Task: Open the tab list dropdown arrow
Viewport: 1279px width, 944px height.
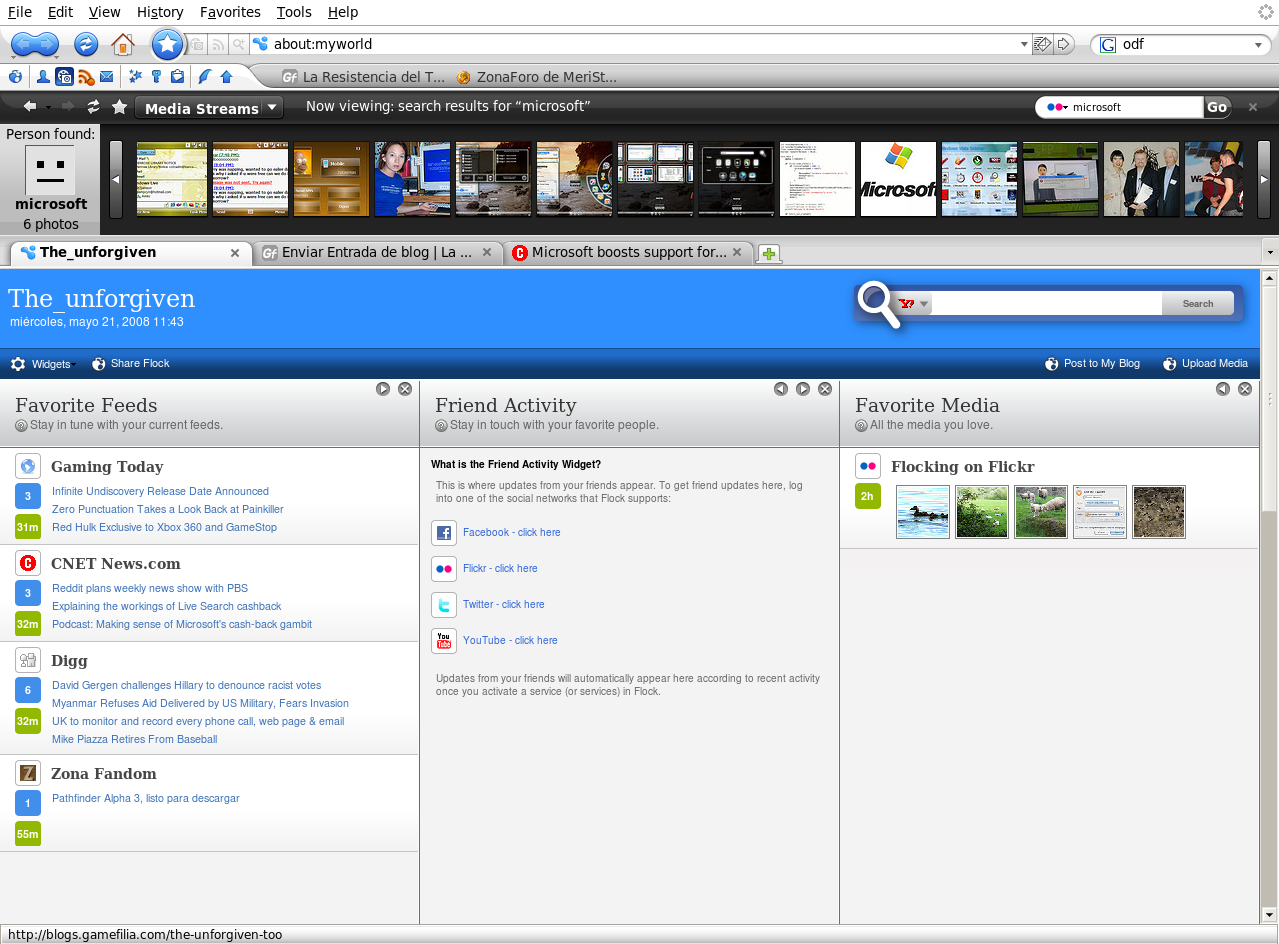Action: pos(1270,253)
